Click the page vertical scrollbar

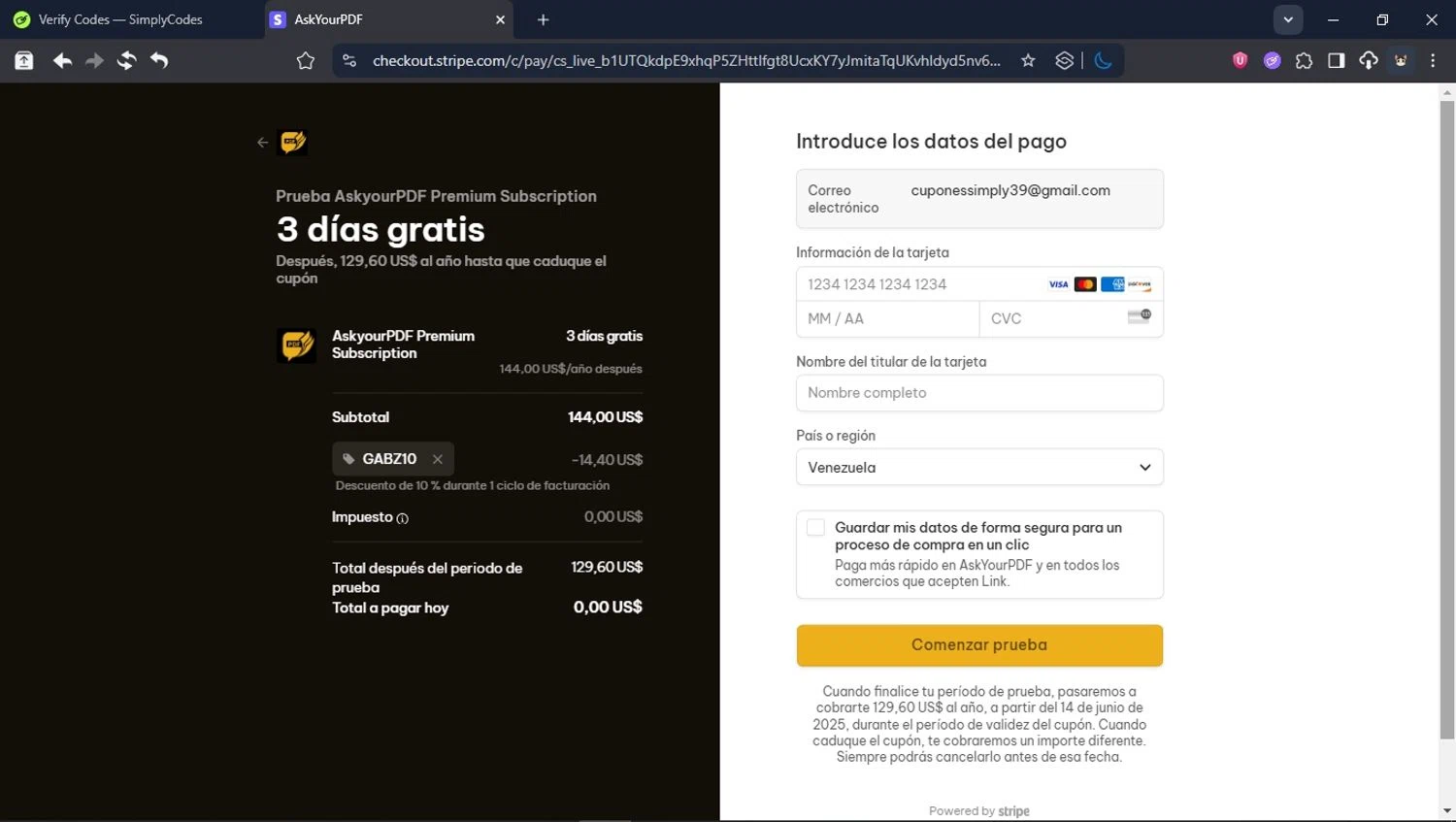(1447, 419)
